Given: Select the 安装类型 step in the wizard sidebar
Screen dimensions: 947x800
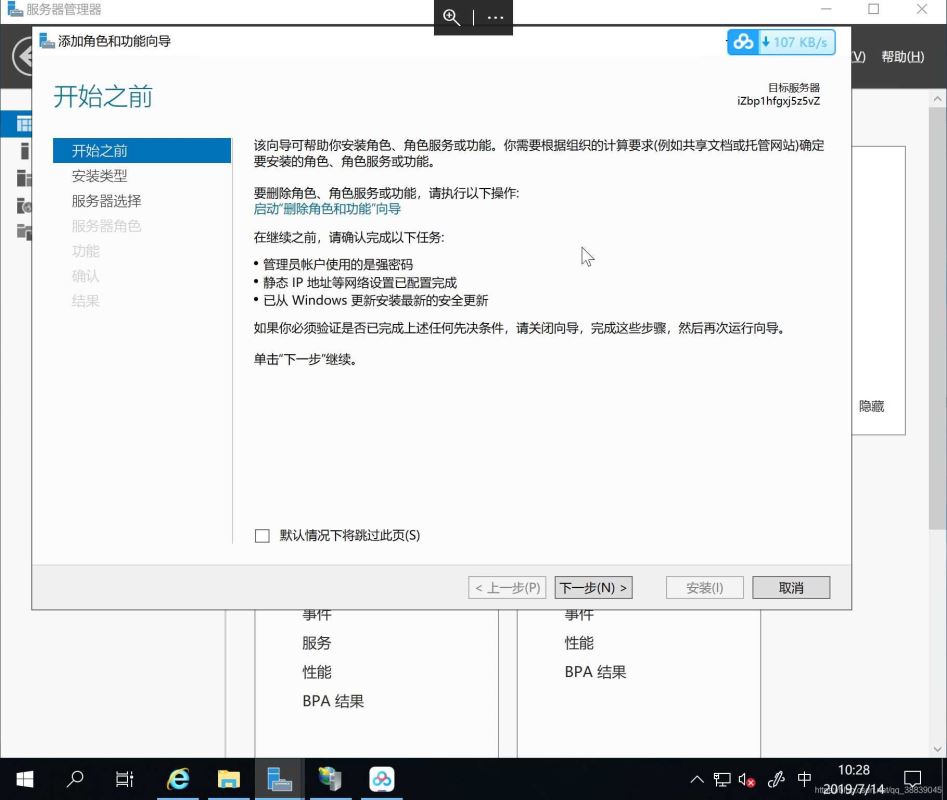Looking at the screenshot, I should coord(100,176).
